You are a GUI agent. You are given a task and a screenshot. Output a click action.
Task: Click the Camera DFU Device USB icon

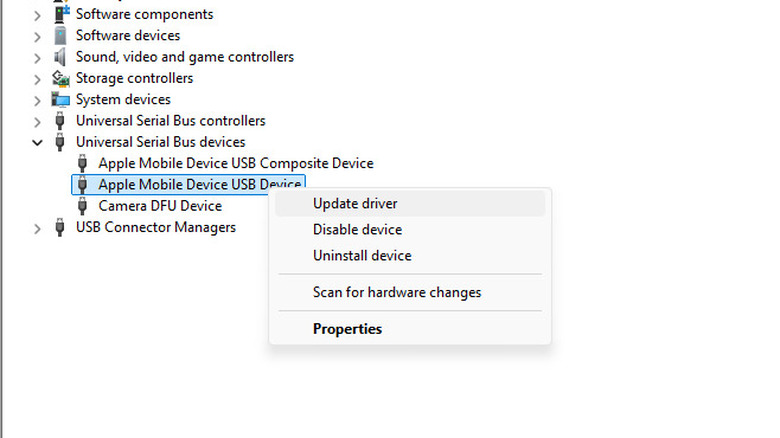click(x=83, y=206)
